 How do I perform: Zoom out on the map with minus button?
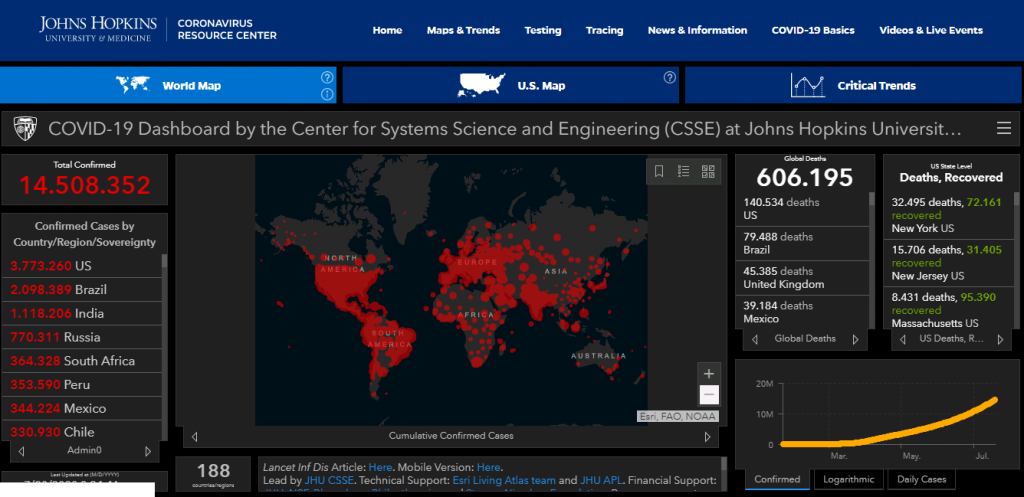click(709, 395)
